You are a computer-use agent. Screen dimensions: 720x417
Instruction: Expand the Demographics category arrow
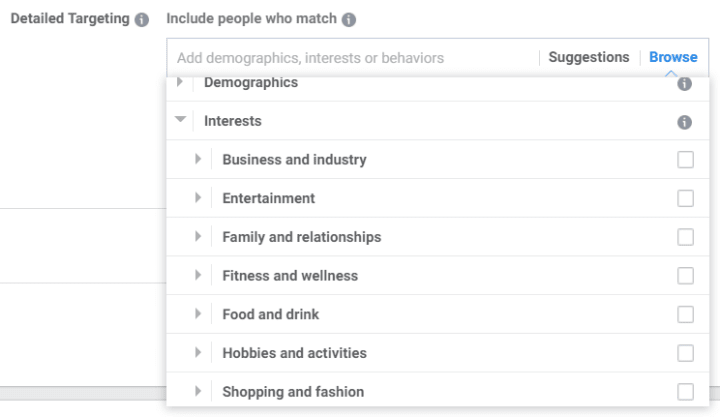pyautogui.click(x=180, y=82)
